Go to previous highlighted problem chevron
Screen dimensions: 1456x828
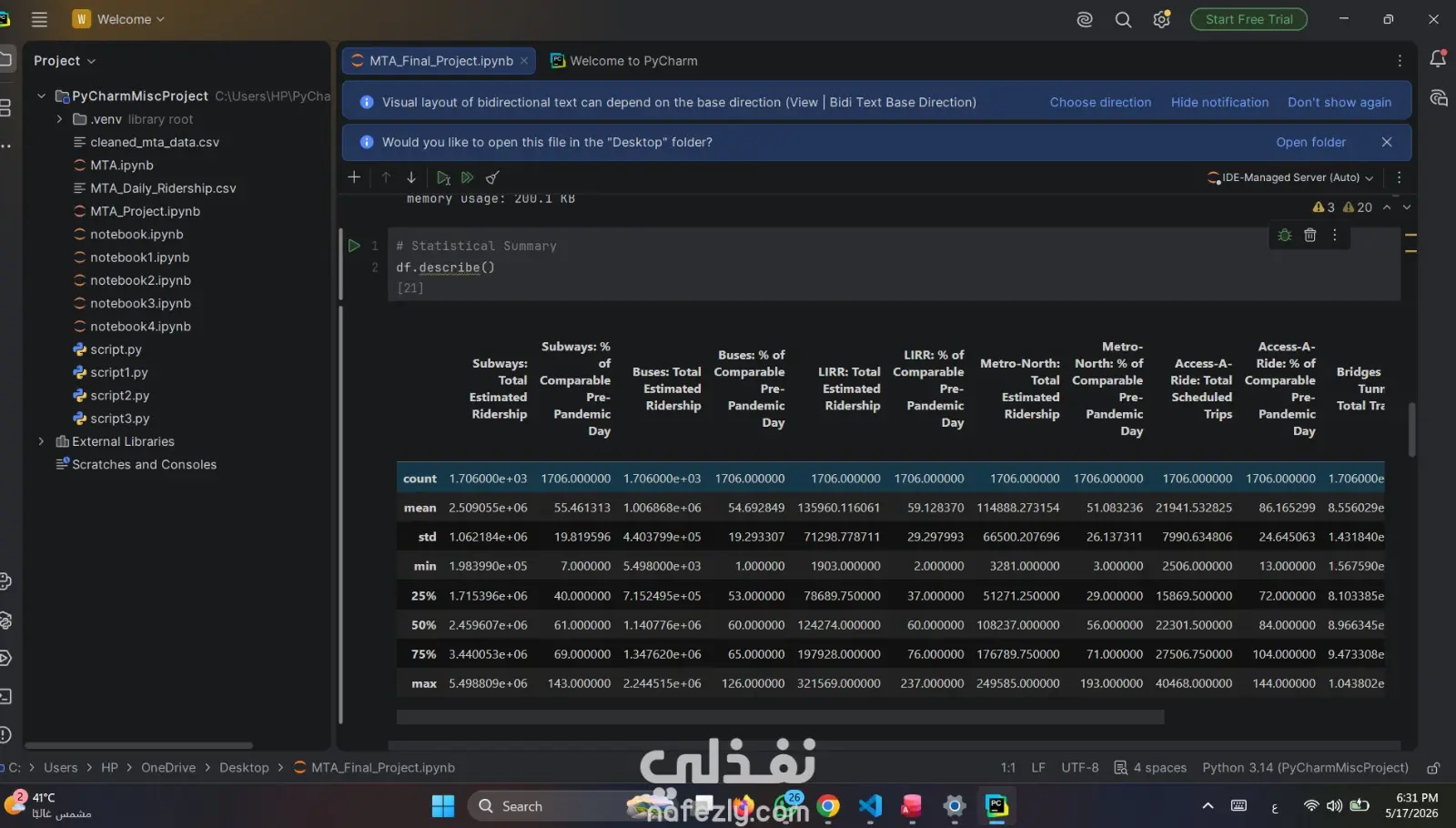pyautogui.click(x=1387, y=207)
